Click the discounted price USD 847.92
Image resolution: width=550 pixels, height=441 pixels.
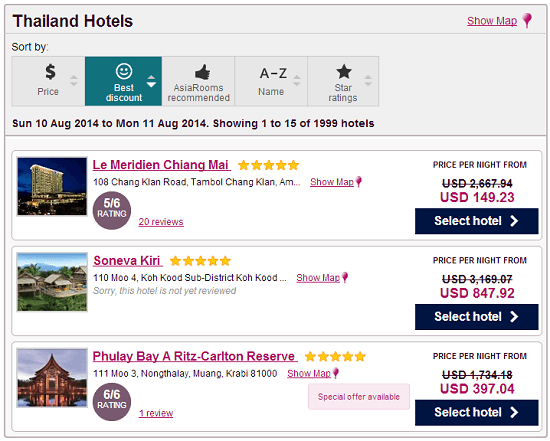pos(477,293)
